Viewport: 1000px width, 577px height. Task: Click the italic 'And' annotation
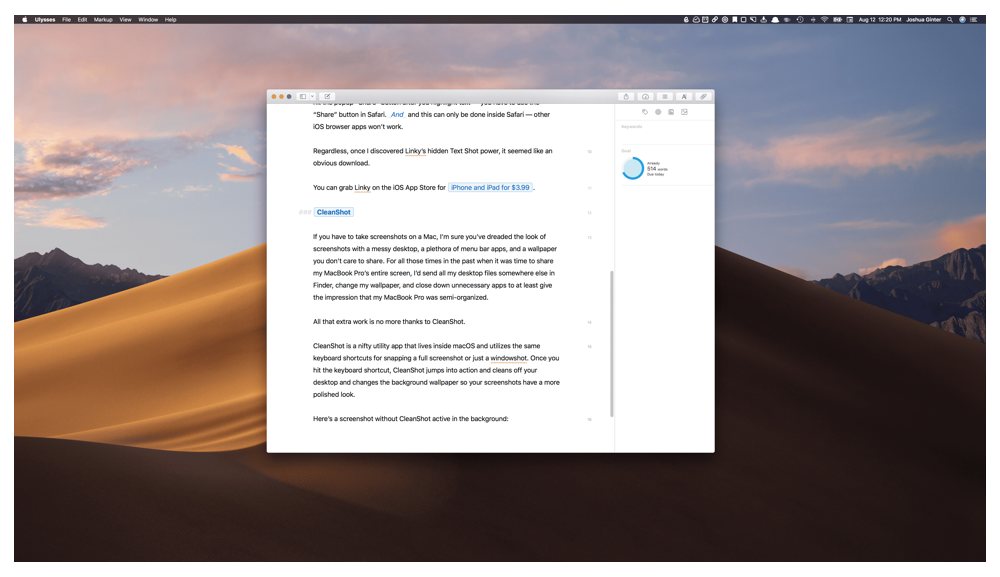(397, 114)
